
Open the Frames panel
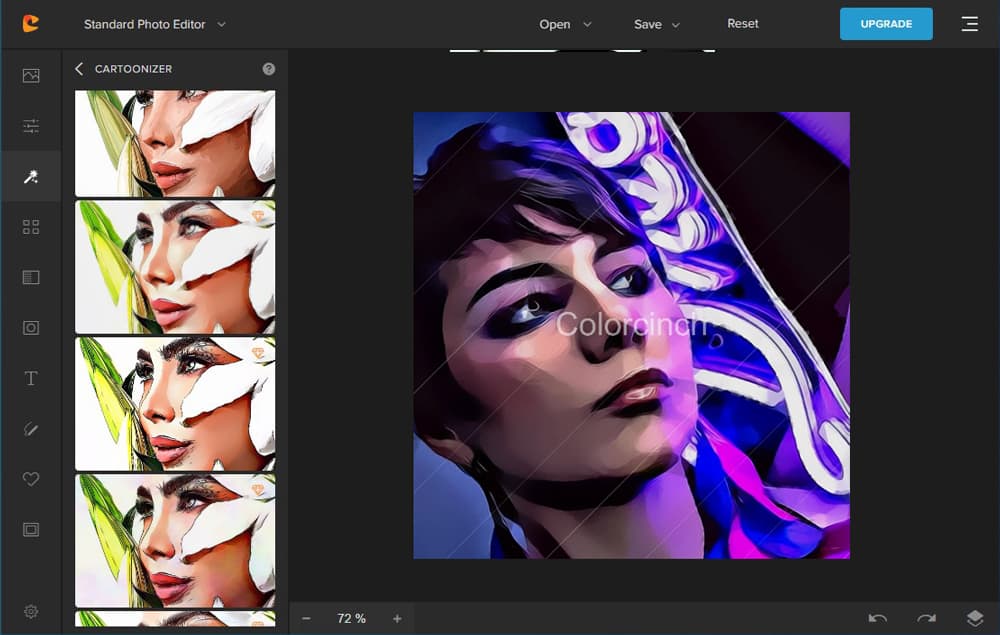tap(31, 530)
